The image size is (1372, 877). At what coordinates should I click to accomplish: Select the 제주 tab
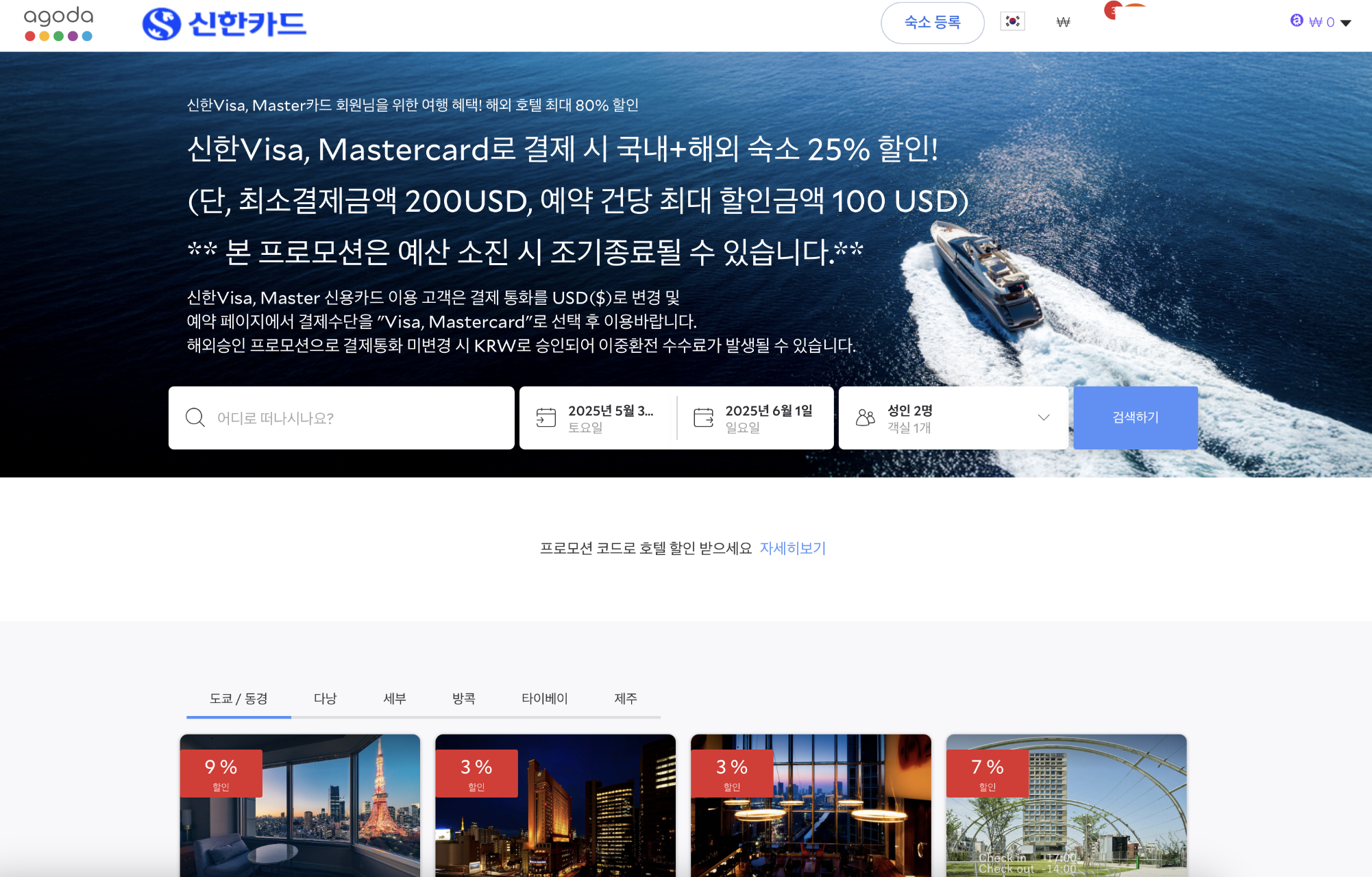tap(625, 698)
